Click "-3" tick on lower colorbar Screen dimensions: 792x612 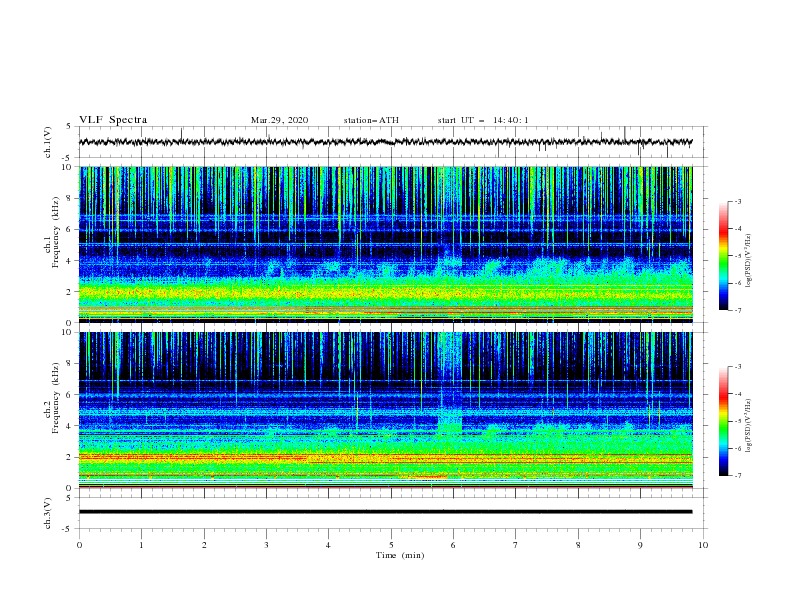point(737,367)
